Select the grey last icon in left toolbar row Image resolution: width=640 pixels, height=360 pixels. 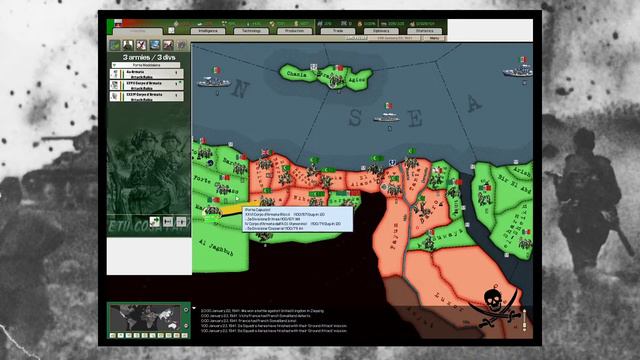(181, 45)
